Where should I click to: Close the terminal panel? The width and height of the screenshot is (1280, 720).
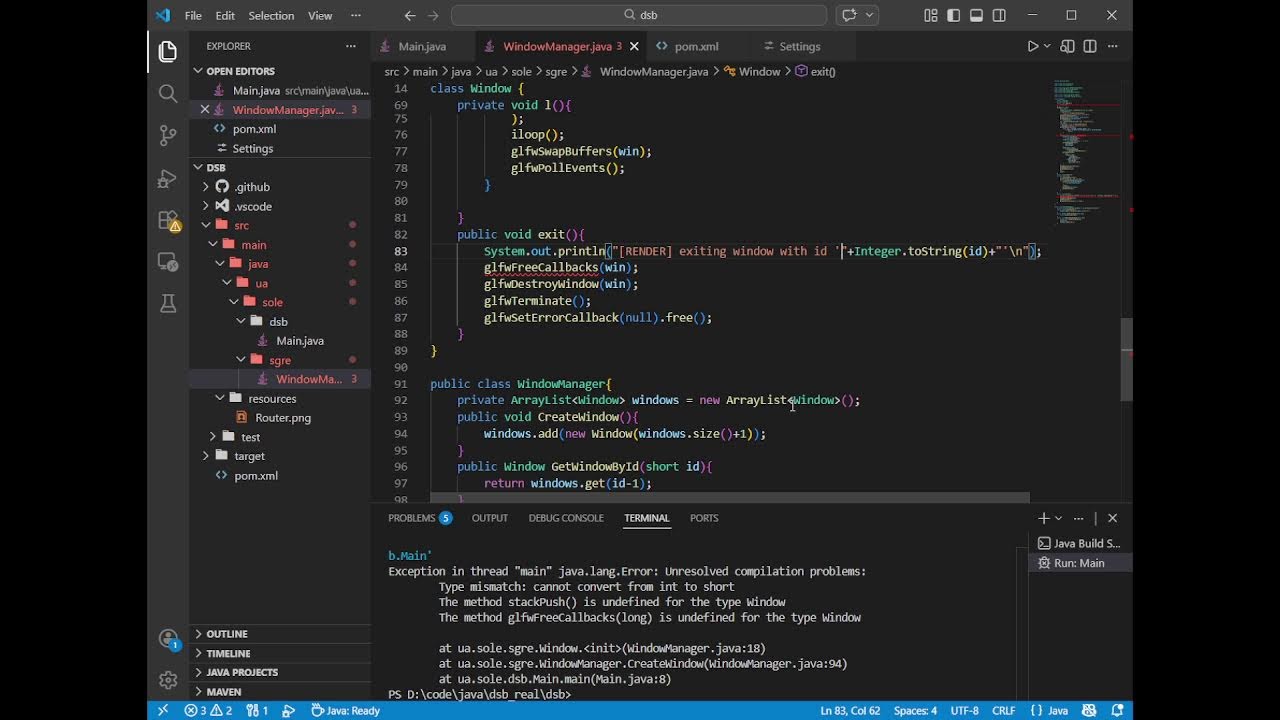tap(1113, 518)
